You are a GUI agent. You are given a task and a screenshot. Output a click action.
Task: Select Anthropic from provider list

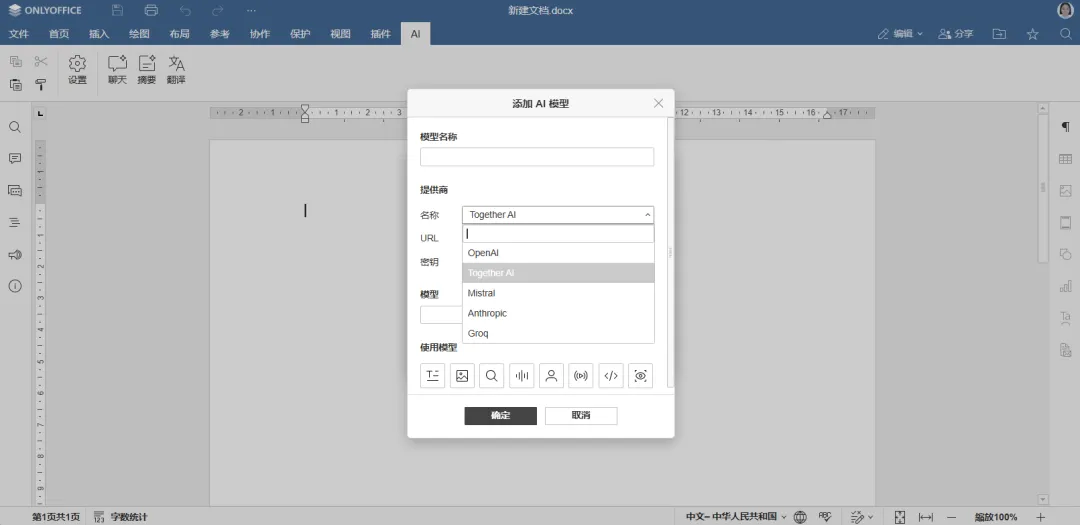coord(558,313)
